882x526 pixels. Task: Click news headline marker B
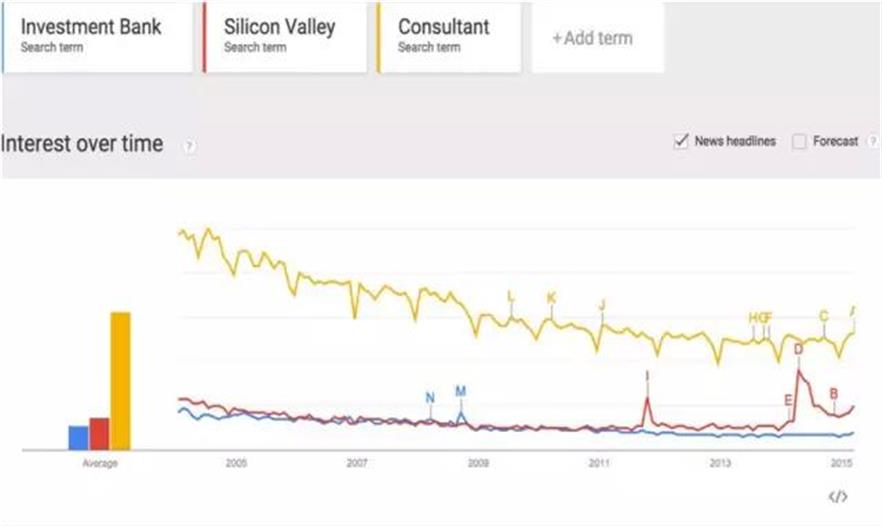[x=833, y=393]
